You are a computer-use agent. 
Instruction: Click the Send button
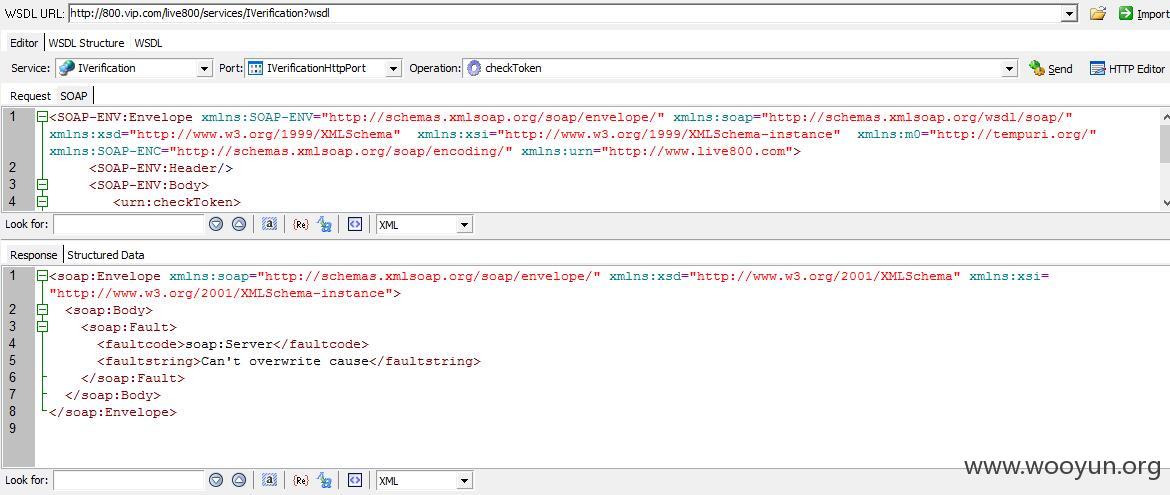[x=1051, y=69]
